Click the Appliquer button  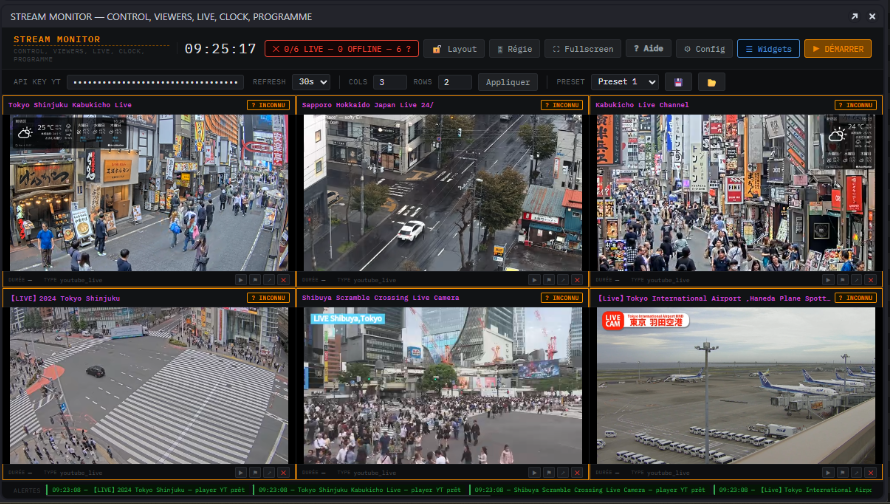[x=507, y=82]
